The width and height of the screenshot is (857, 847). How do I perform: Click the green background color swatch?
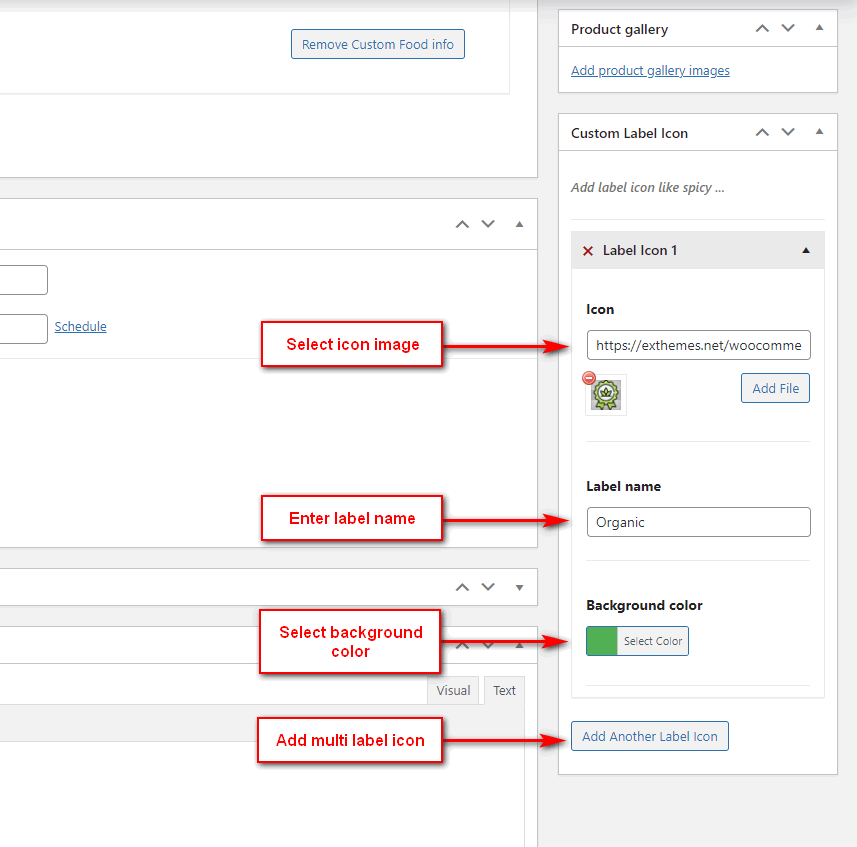coord(602,641)
